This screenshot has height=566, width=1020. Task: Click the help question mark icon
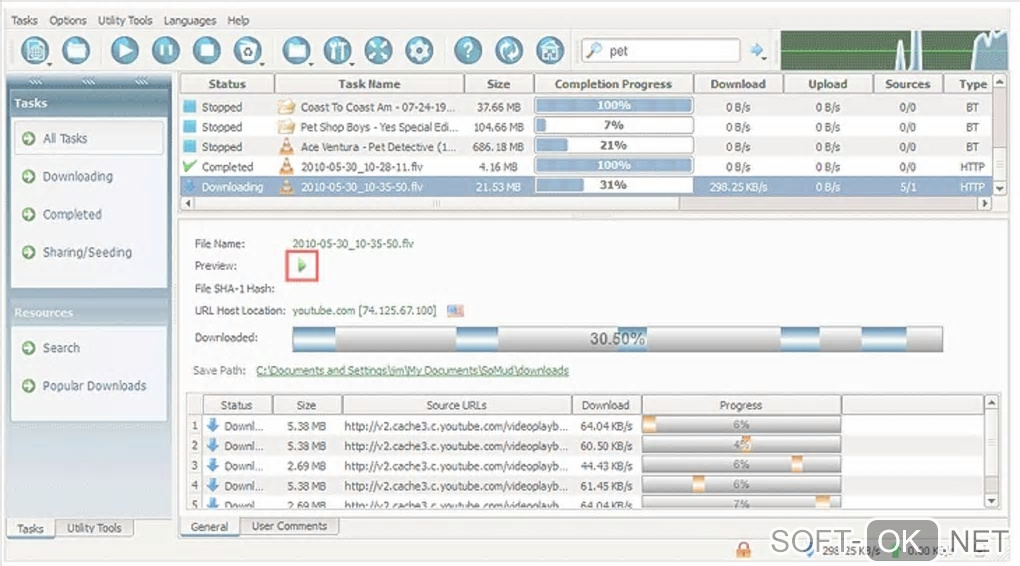[468, 50]
